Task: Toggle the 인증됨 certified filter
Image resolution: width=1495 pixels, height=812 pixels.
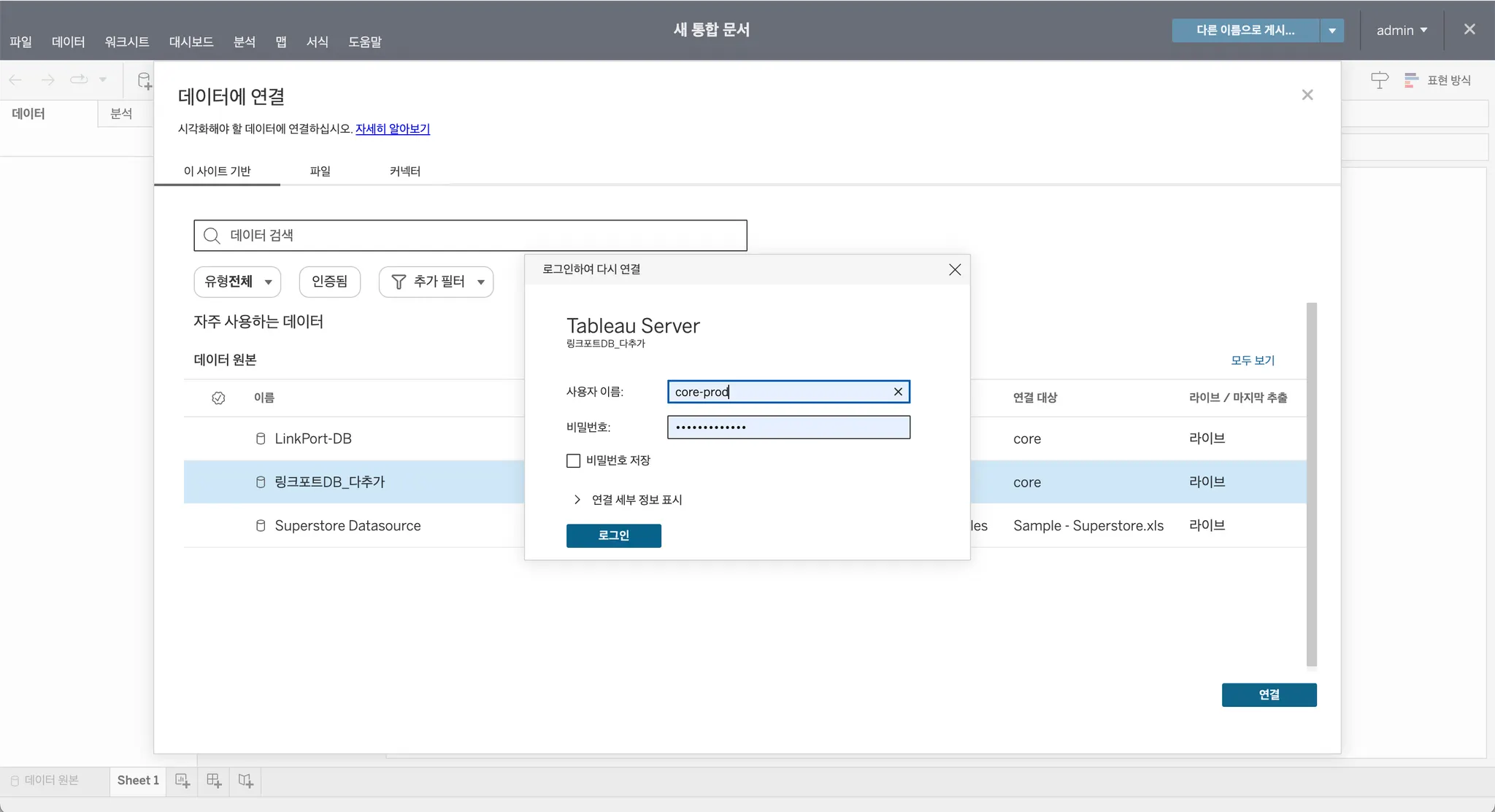Action: pos(329,282)
